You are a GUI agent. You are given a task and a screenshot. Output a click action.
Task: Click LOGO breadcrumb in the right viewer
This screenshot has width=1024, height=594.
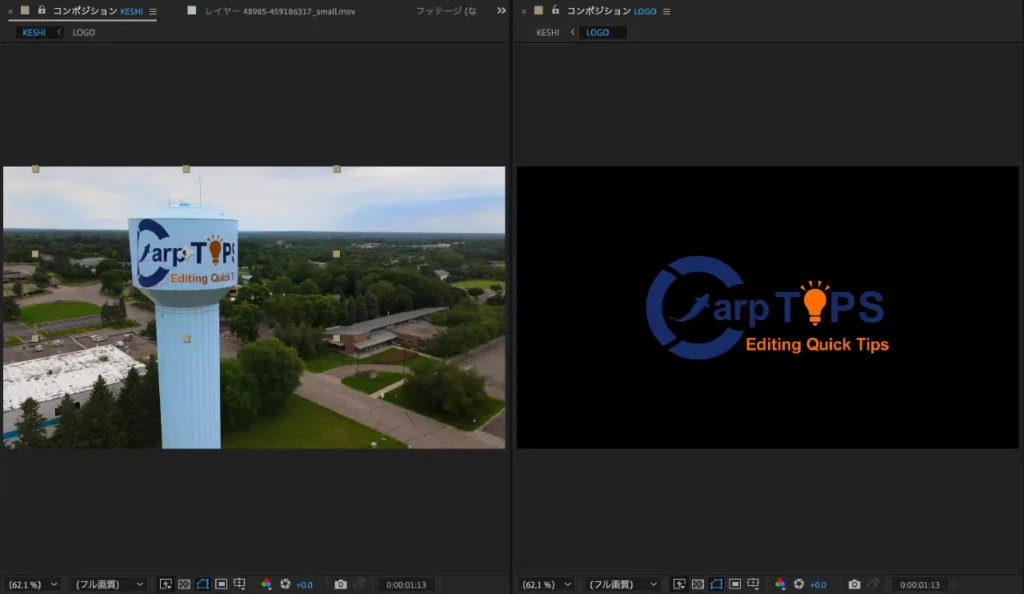click(598, 33)
